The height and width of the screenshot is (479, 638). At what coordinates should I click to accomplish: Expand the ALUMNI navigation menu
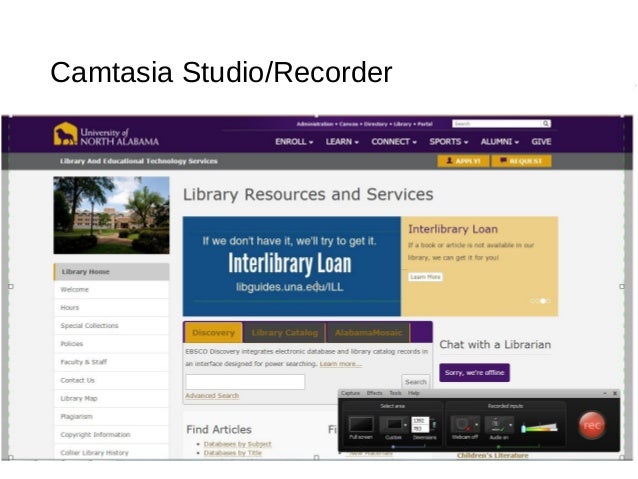(499, 142)
